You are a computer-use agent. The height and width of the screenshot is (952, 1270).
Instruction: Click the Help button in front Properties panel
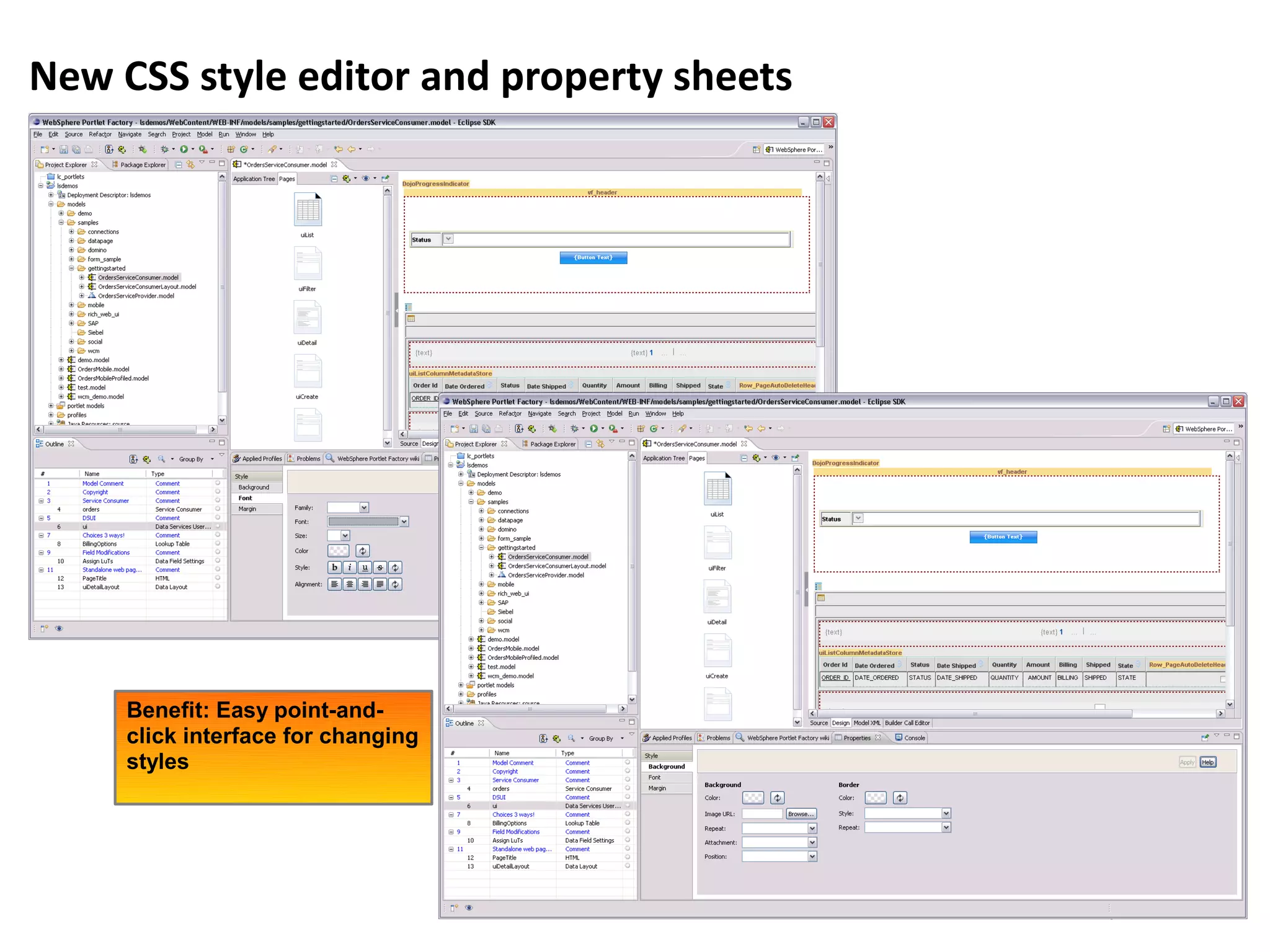click(x=1208, y=762)
